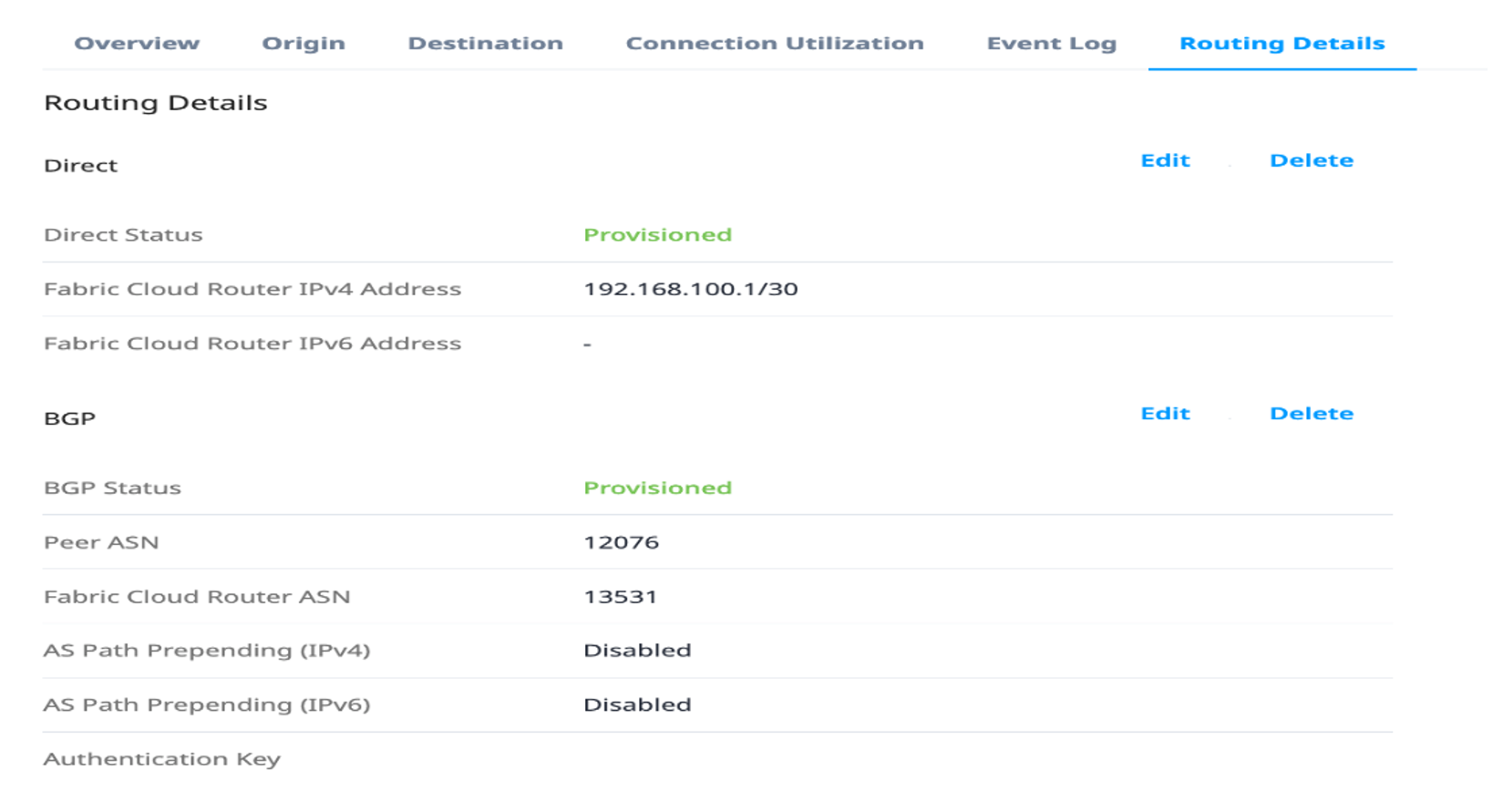Switch to the Overview tab
Viewport: 1503px width, 812px height.
pos(137,43)
